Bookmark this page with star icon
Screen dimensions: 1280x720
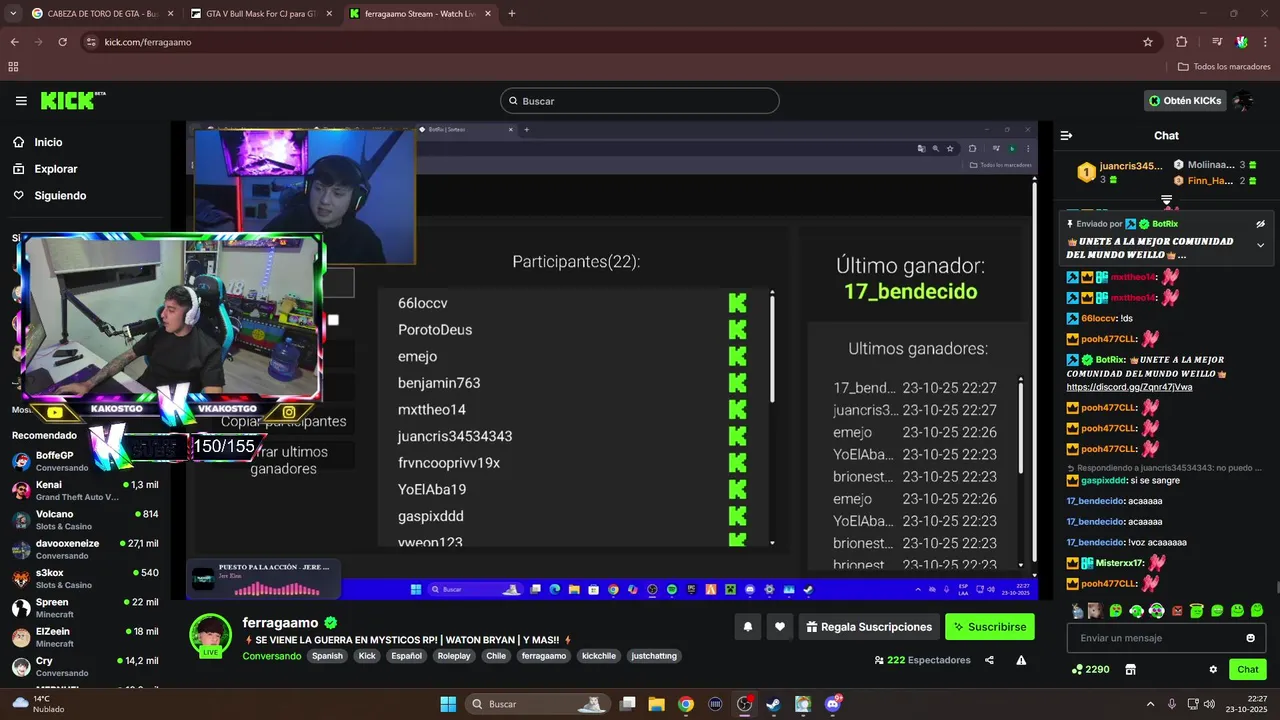pyautogui.click(x=1148, y=42)
